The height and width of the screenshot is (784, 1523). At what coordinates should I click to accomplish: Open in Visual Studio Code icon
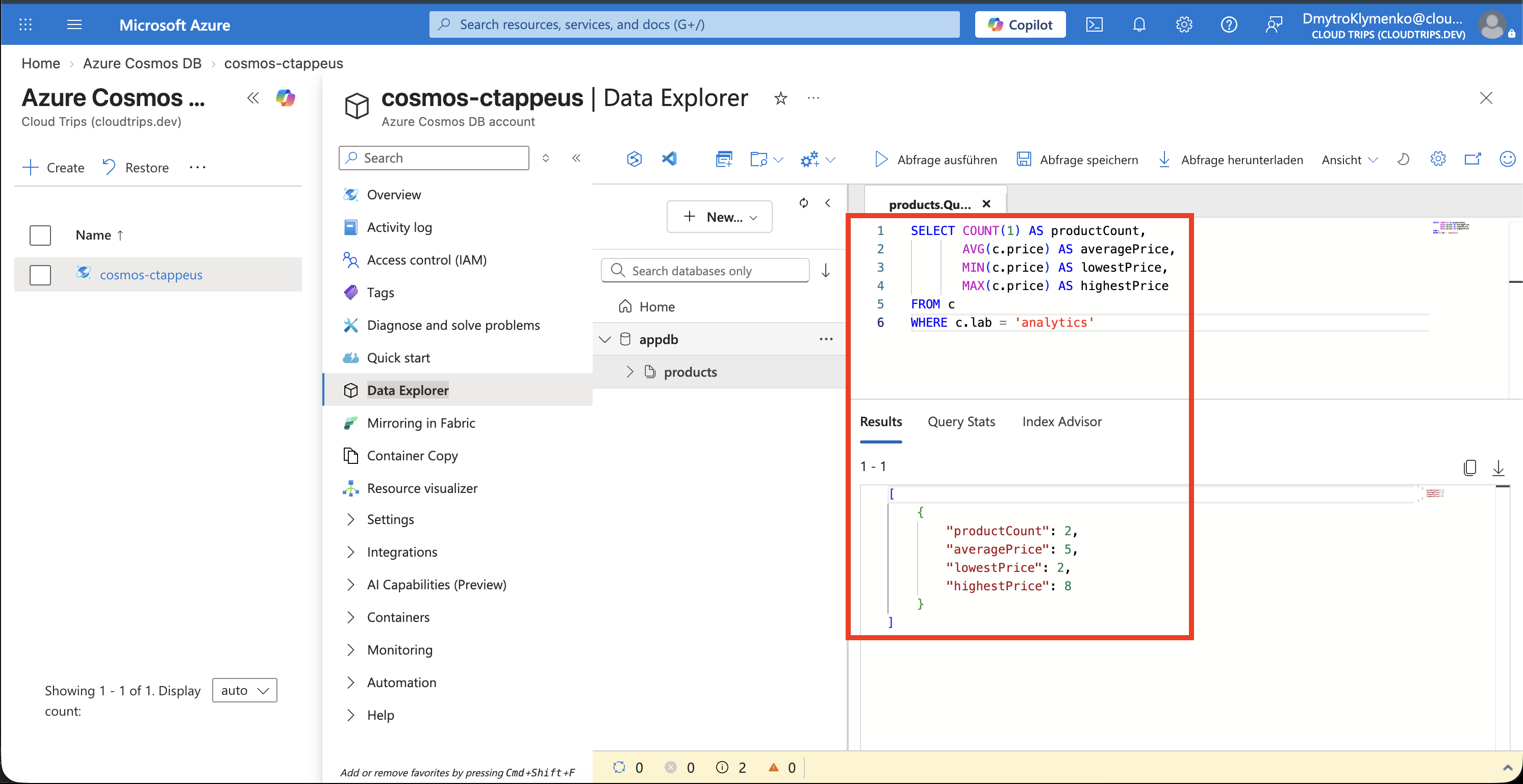pyautogui.click(x=669, y=159)
